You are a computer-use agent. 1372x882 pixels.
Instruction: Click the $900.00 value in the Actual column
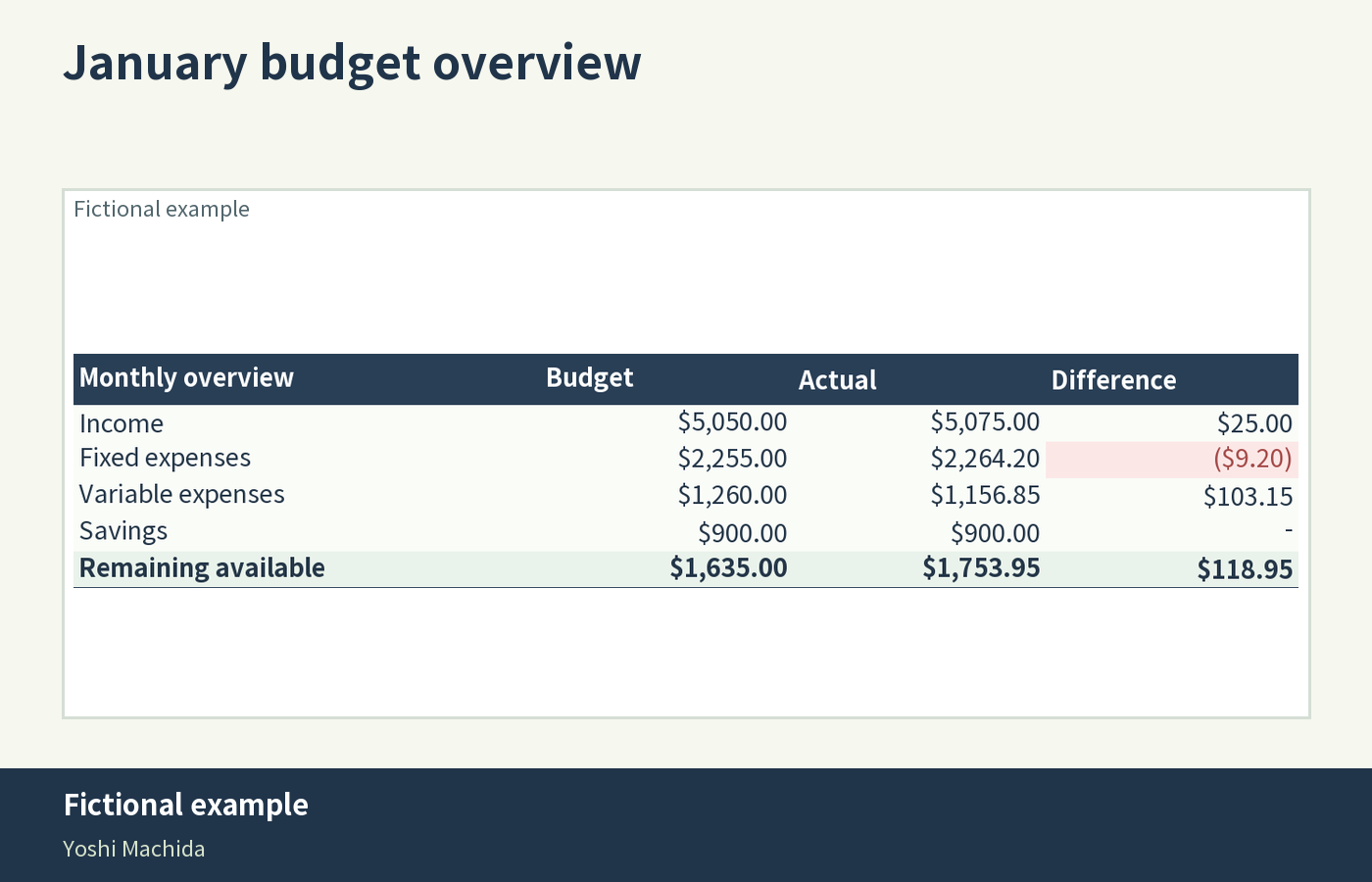coord(996,533)
